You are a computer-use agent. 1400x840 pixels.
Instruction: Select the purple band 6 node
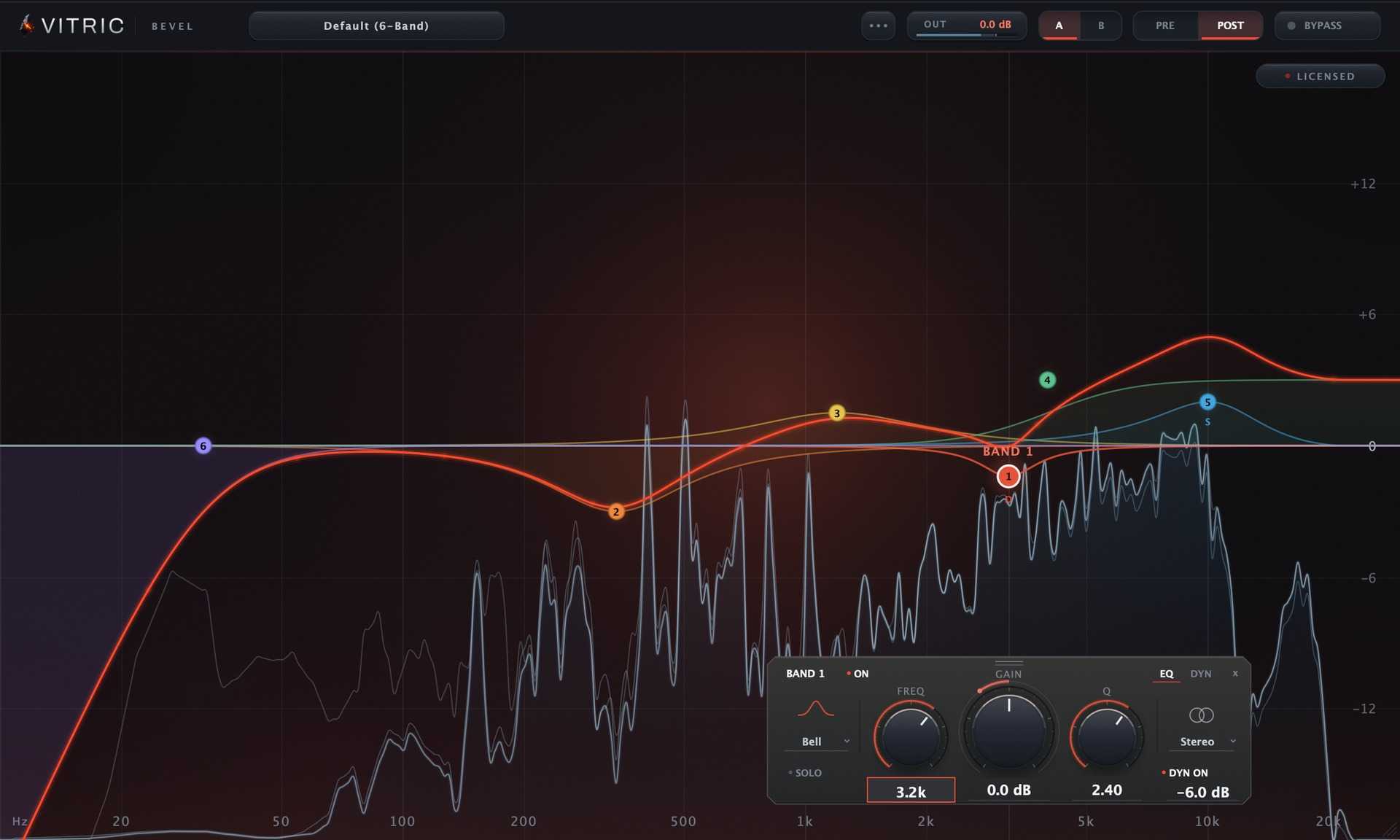pyautogui.click(x=203, y=446)
